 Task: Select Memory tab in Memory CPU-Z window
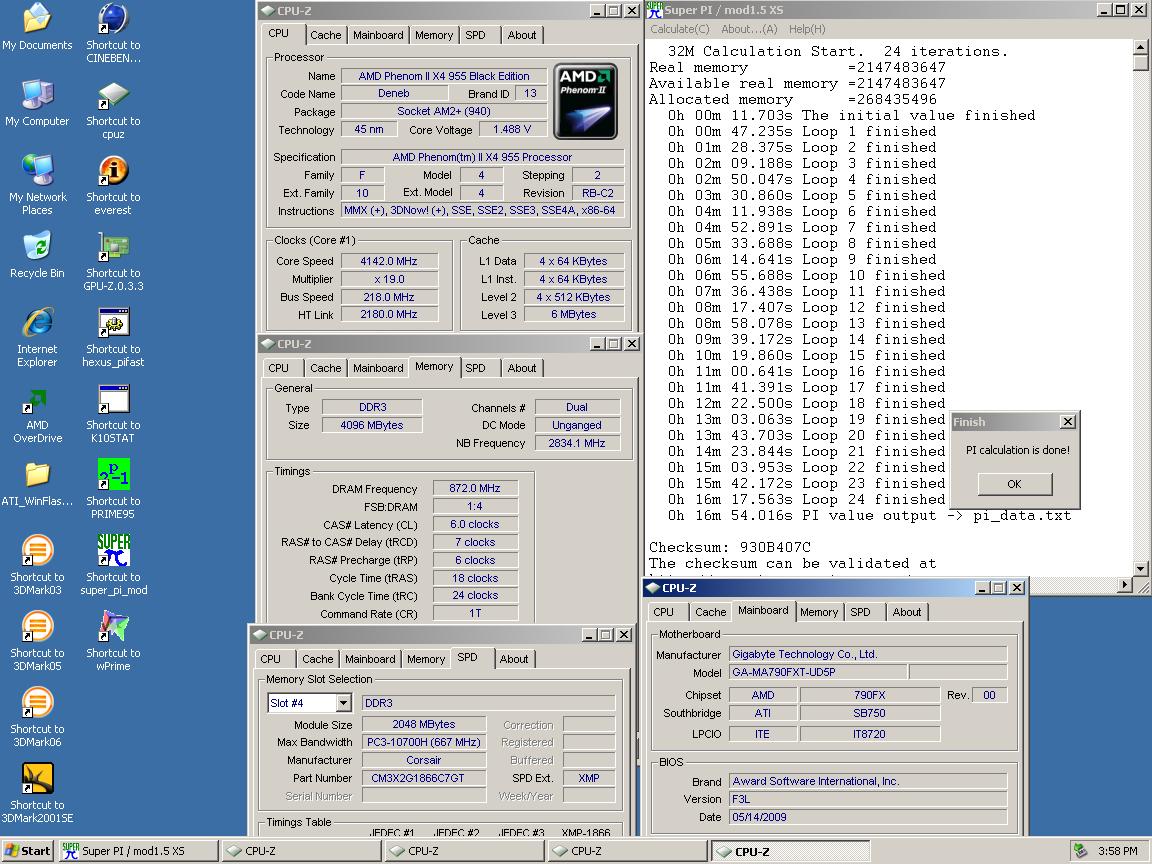[x=433, y=367]
